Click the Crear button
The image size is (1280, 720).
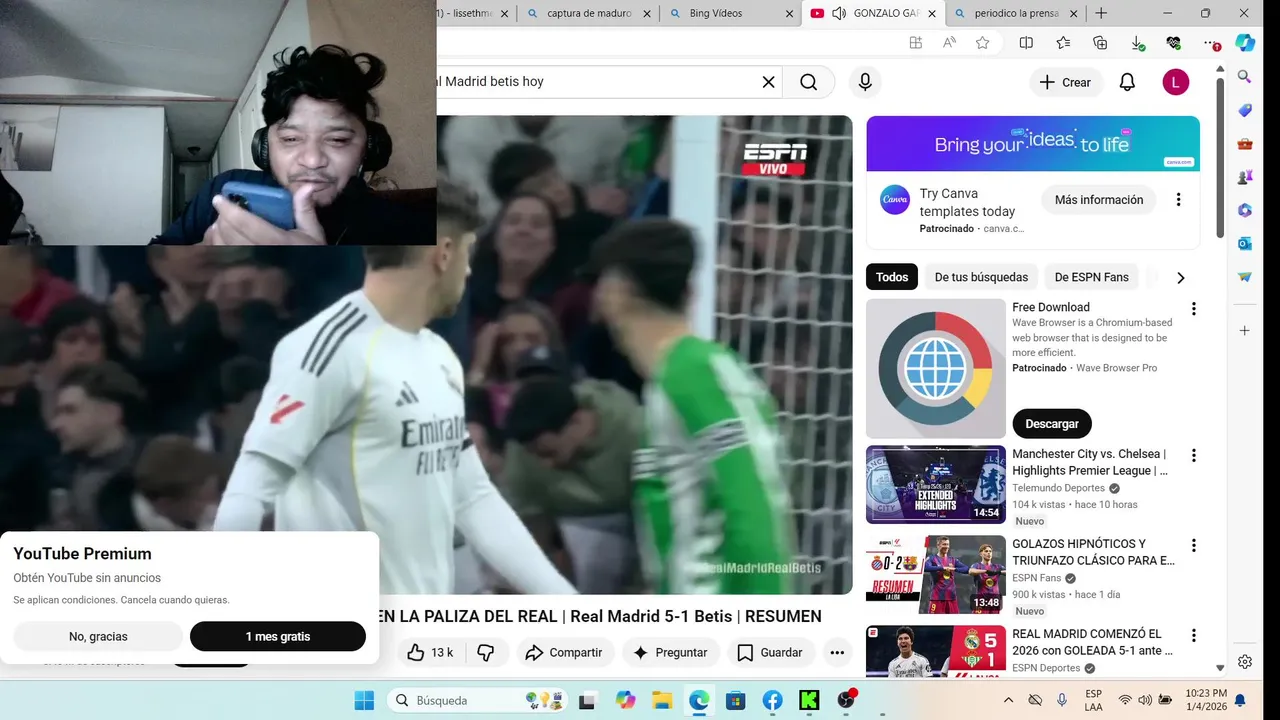pos(1066,82)
